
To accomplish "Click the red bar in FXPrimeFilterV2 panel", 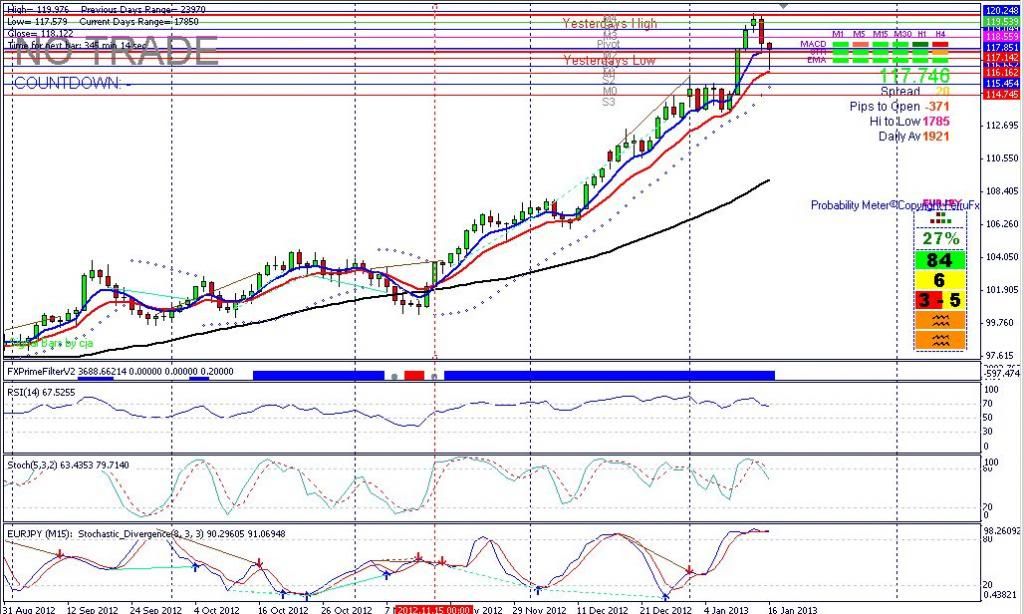I will (414, 375).
